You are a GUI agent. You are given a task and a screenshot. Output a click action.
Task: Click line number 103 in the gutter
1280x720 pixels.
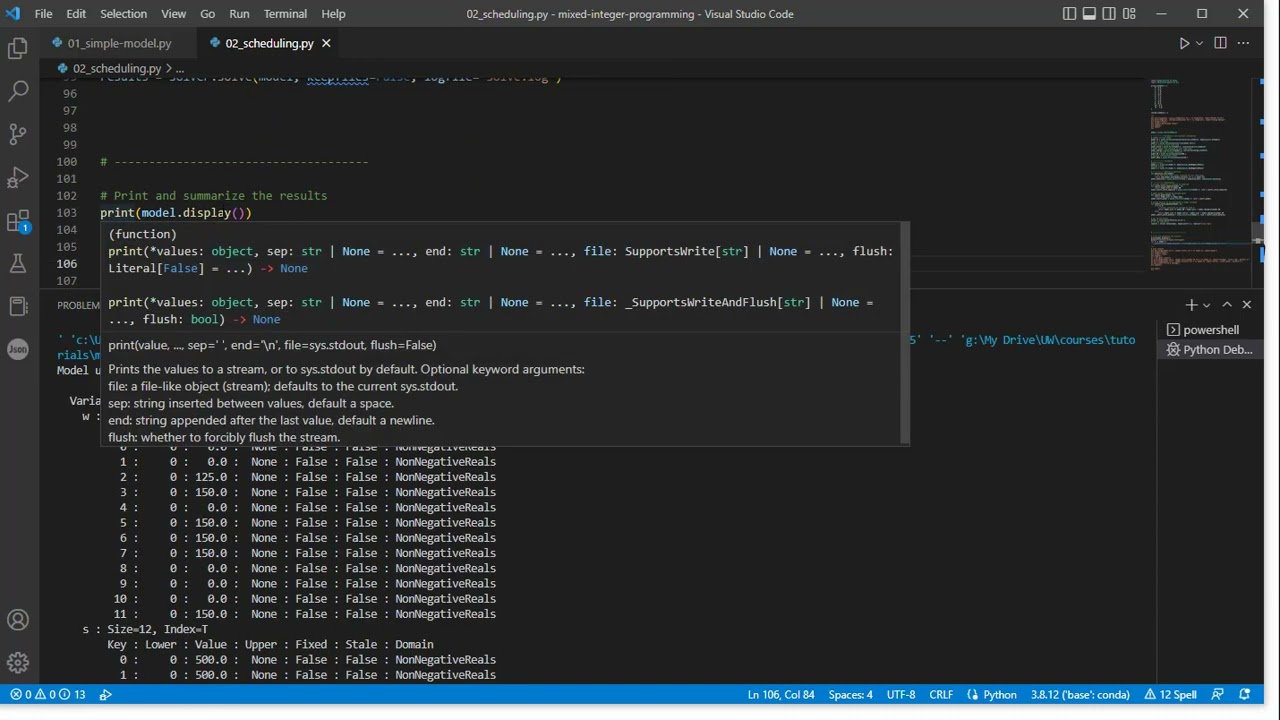click(67, 213)
